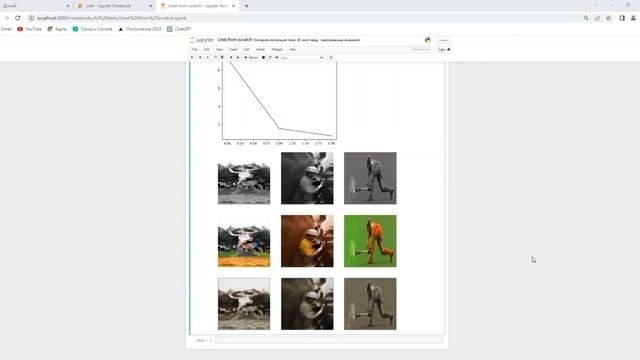Screen dimensions: 640x360
Task: Switch to the first browser tab
Action: [x=35, y=6]
